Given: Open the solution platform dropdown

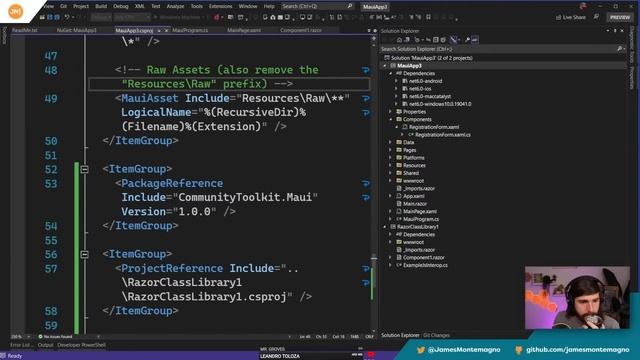Looking at the screenshot, I should pos(132,17).
